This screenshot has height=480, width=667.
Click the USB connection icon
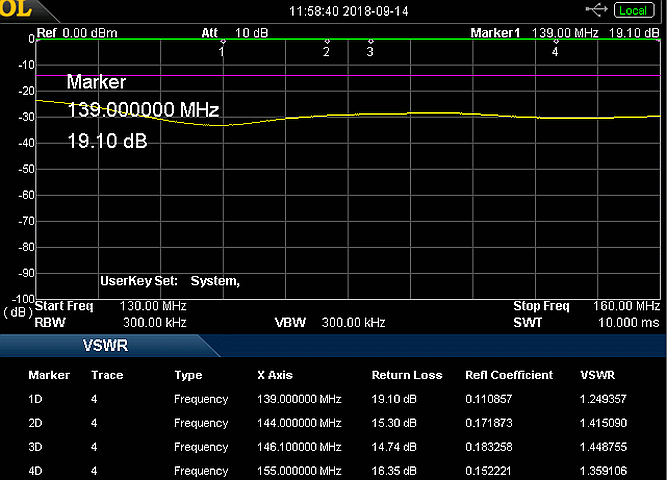[x=595, y=10]
